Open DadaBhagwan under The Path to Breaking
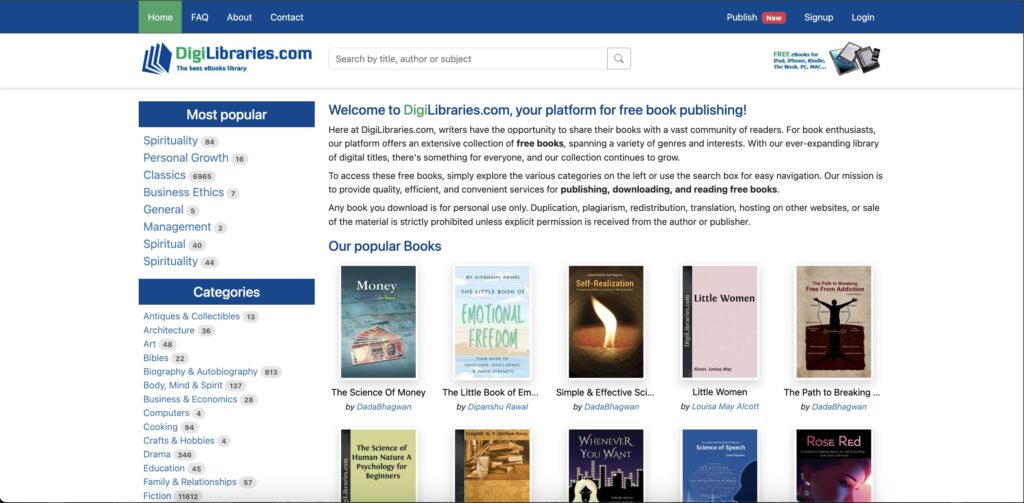Viewport: 1024px width, 503px height. coord(839,407)
